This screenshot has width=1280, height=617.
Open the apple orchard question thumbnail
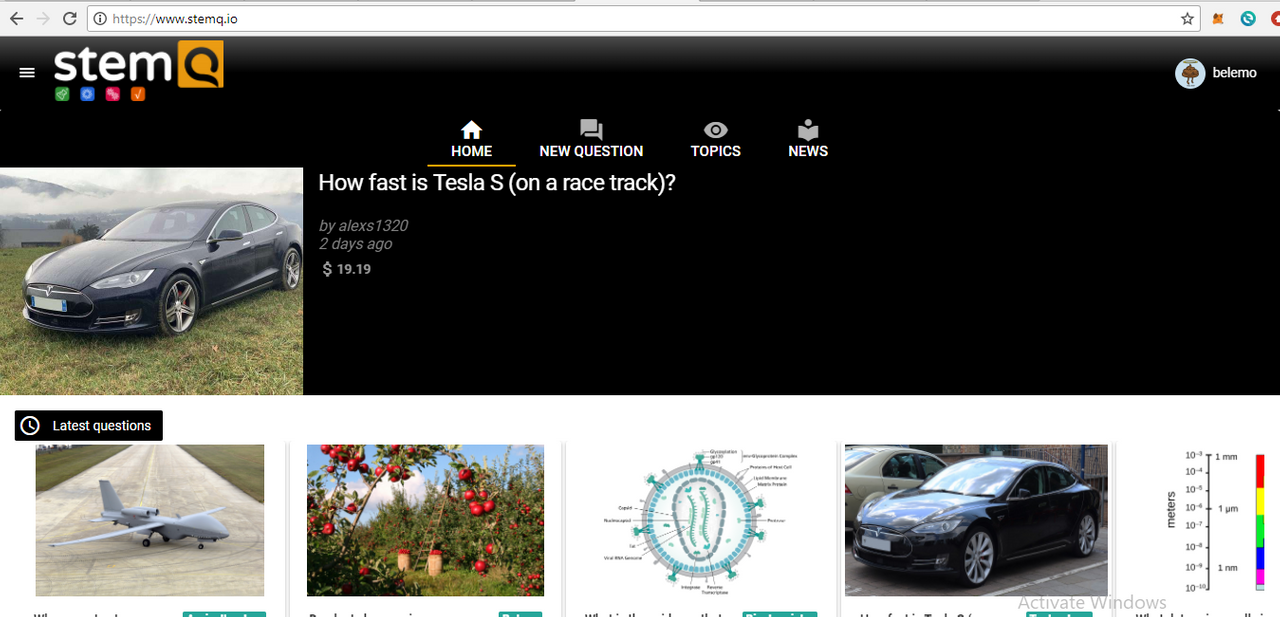coord(425,520)
